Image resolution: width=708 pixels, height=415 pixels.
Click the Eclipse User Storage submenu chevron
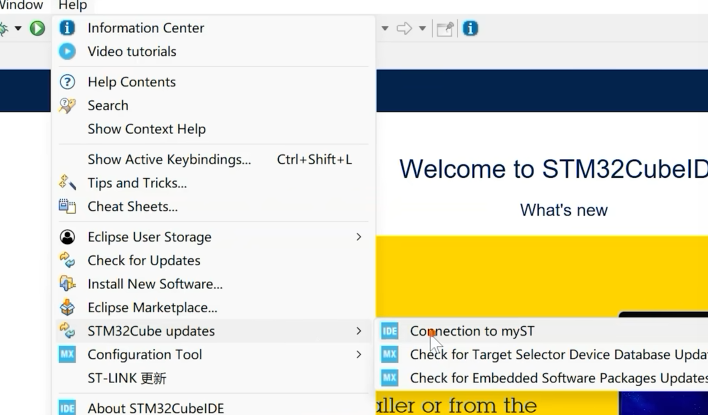click(359, 237)
